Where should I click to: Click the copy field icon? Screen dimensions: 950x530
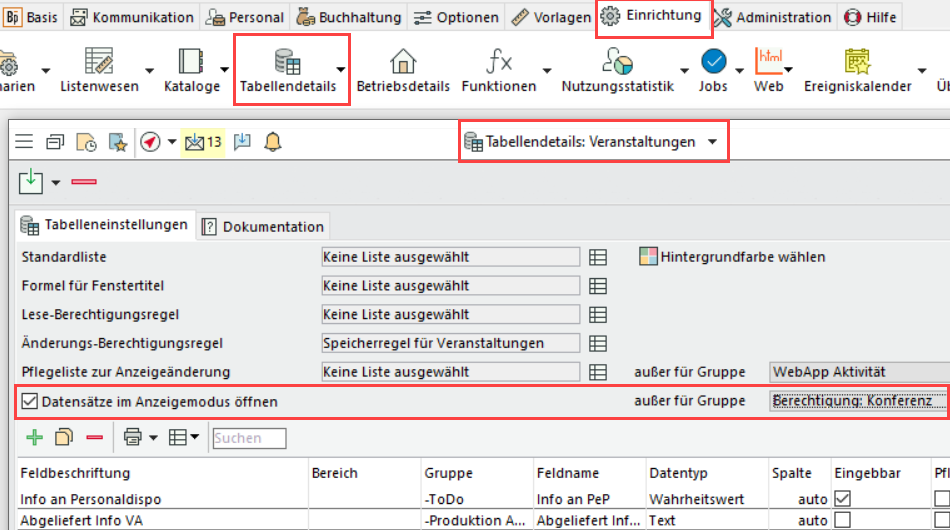tap(64, 437)
